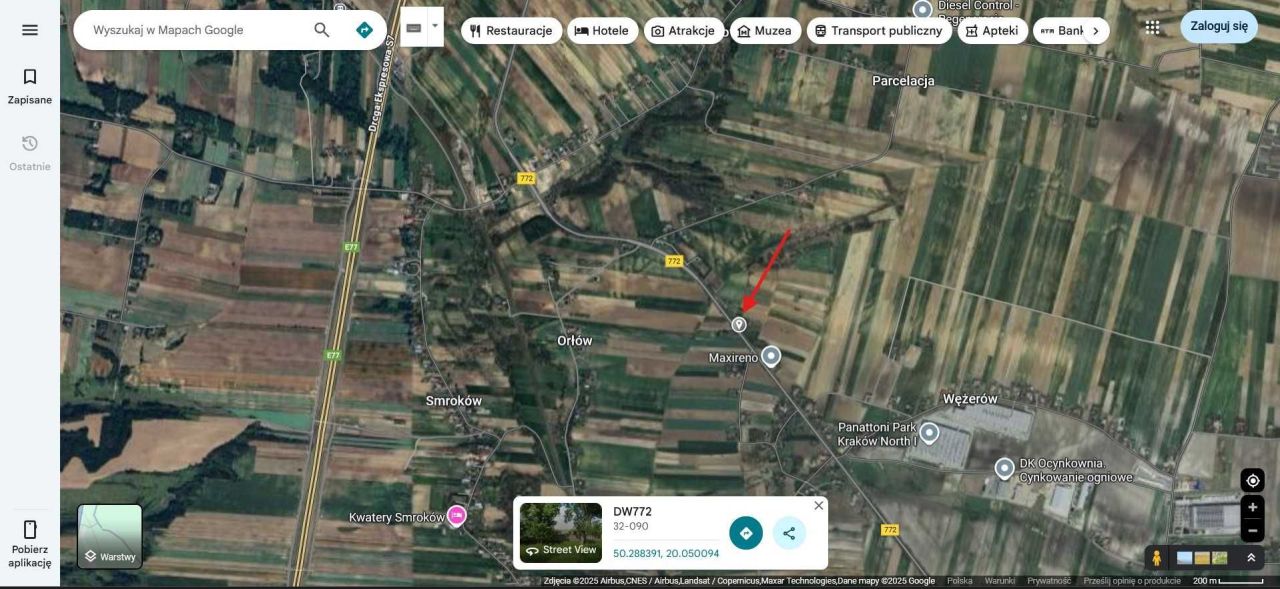Viewport: 1280px width, 589px height.
Task: Open the Google apps grid
Action: (1153, 28)
